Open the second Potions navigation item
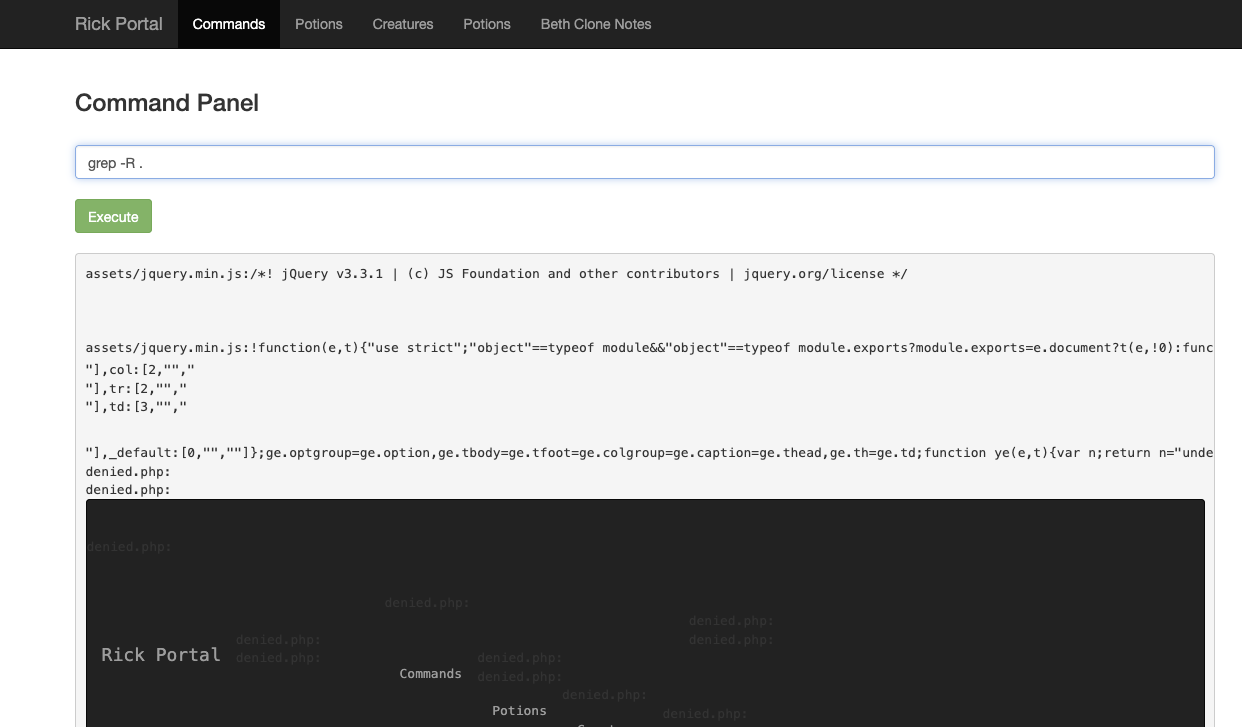This screenshot has width=1242, height=727. tap(486, 24)
